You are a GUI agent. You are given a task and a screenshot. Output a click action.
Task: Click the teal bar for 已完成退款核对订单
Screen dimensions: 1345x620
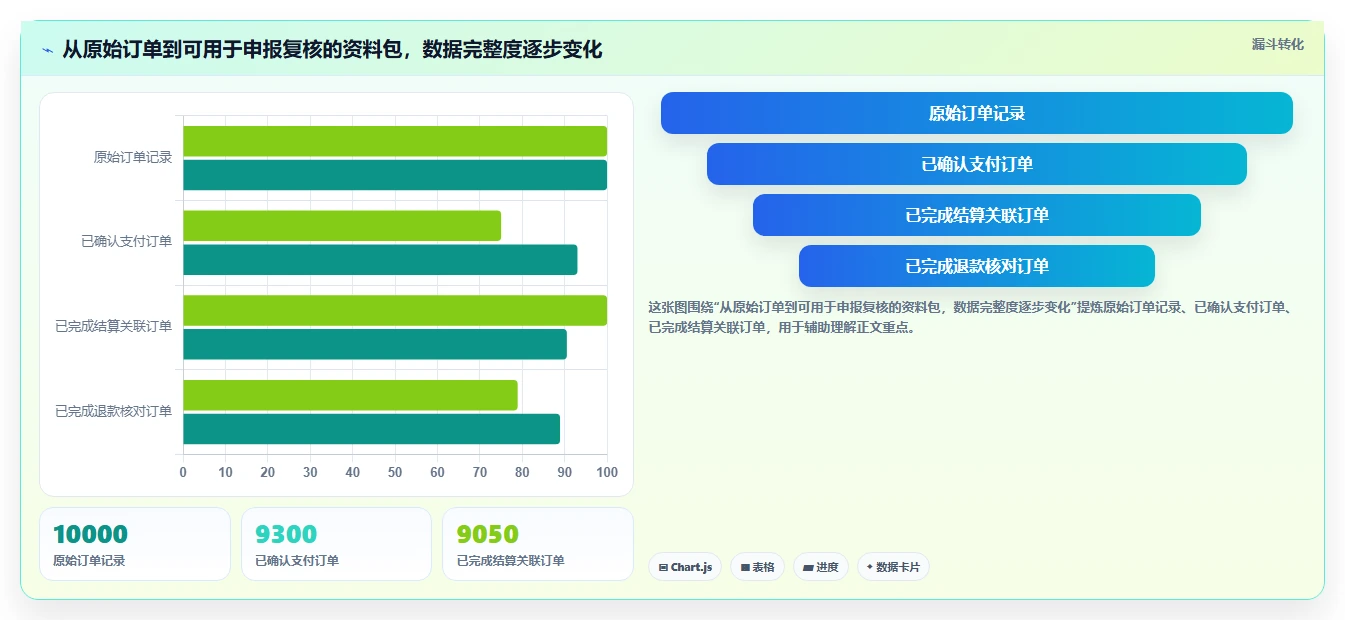(372, 429)
